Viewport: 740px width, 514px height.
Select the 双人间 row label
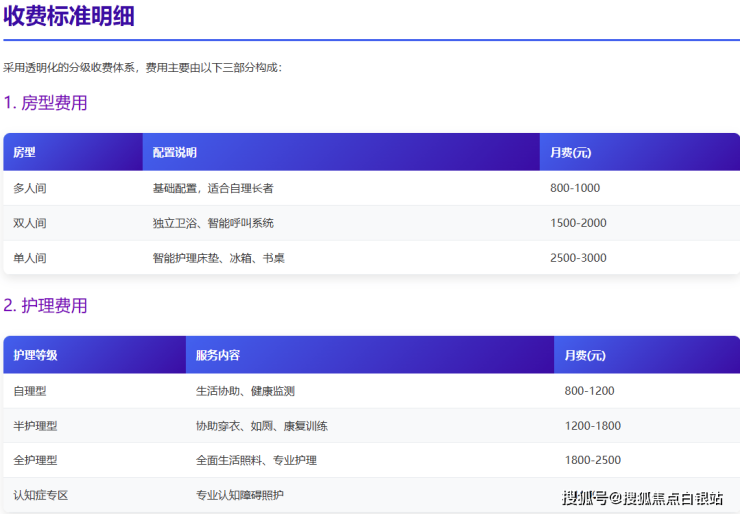pos(29,223)
